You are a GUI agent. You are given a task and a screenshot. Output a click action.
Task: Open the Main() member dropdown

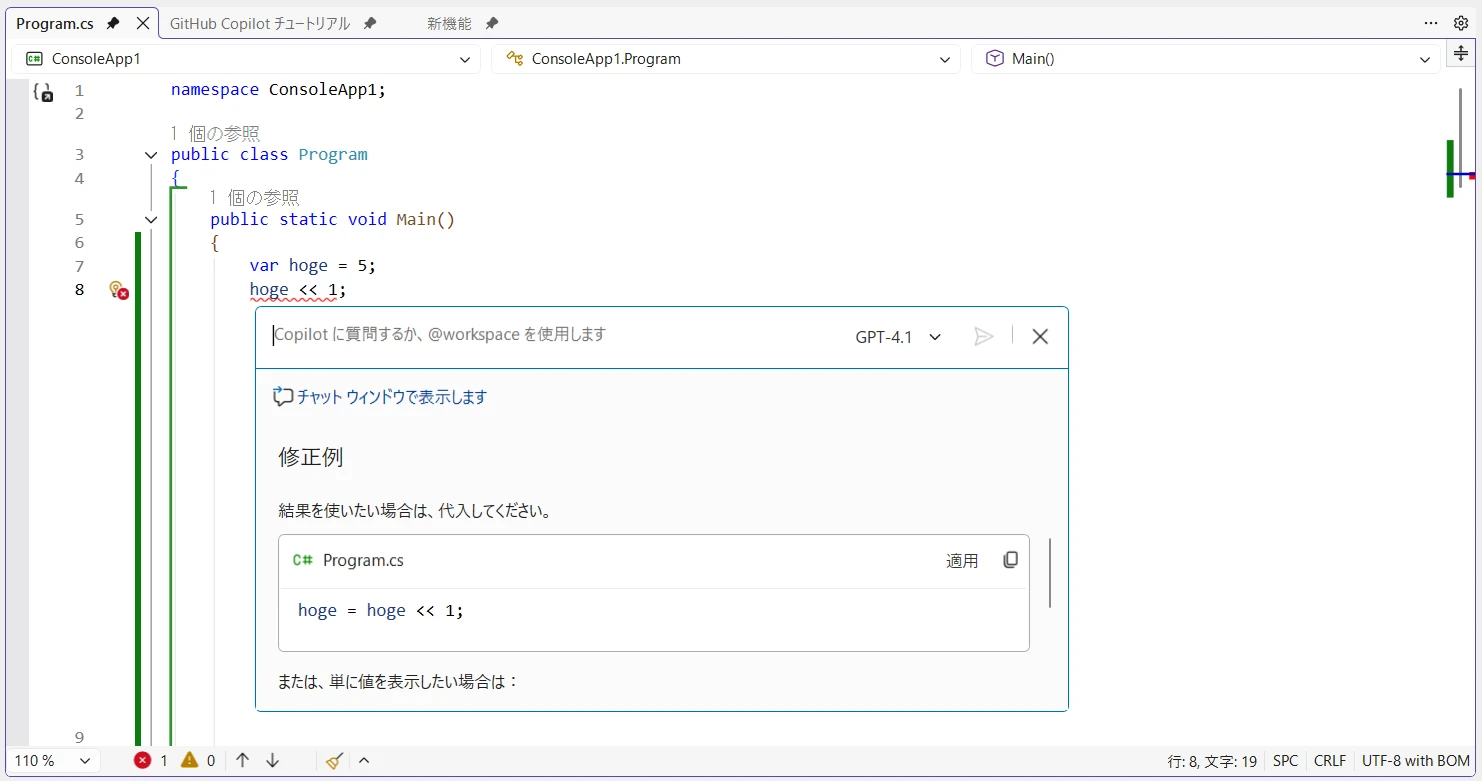(1206, 59)
